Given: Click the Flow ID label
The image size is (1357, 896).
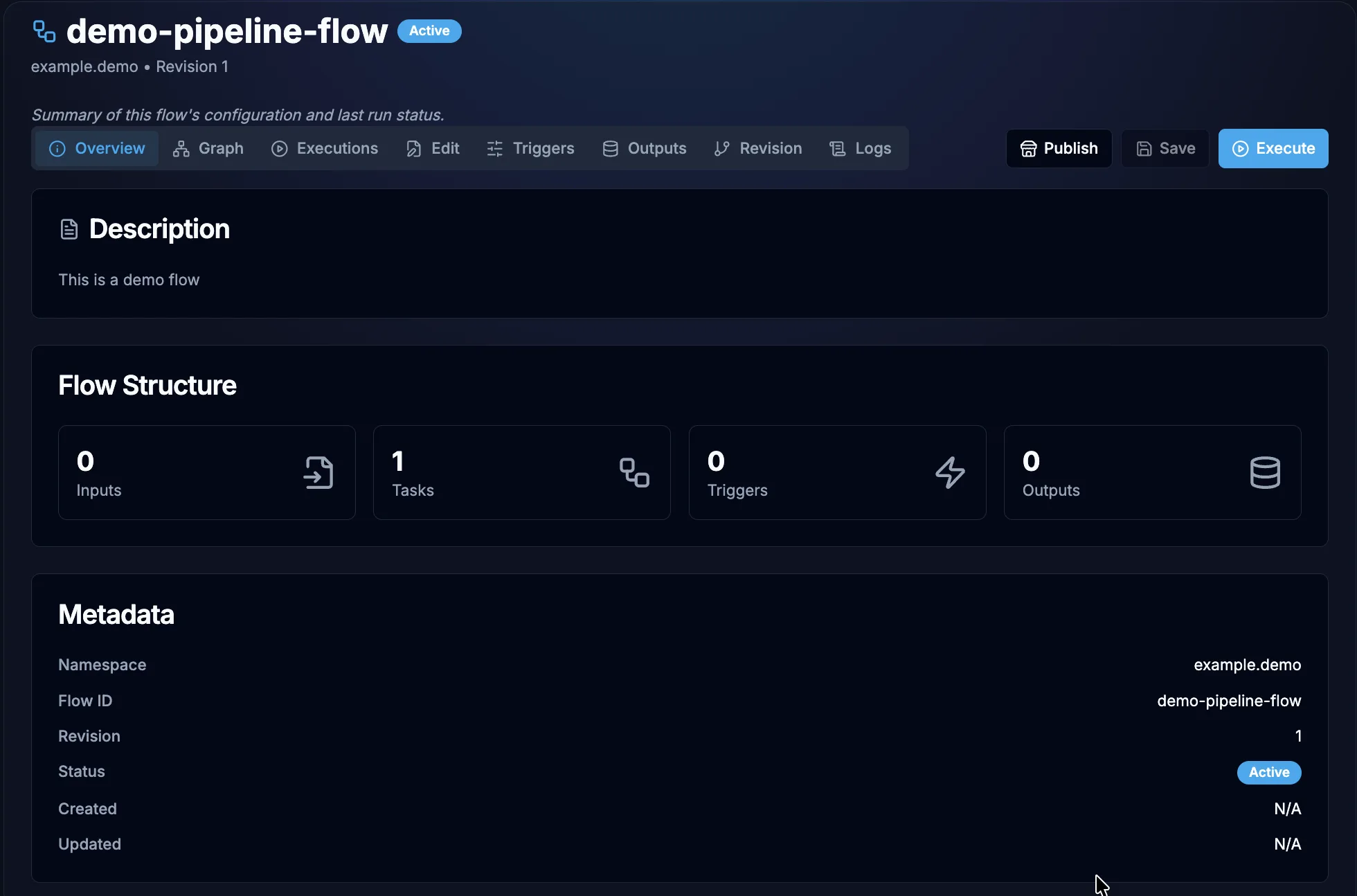Looking at the screenshot, I should pyautogui.click(x=85, y=701).
